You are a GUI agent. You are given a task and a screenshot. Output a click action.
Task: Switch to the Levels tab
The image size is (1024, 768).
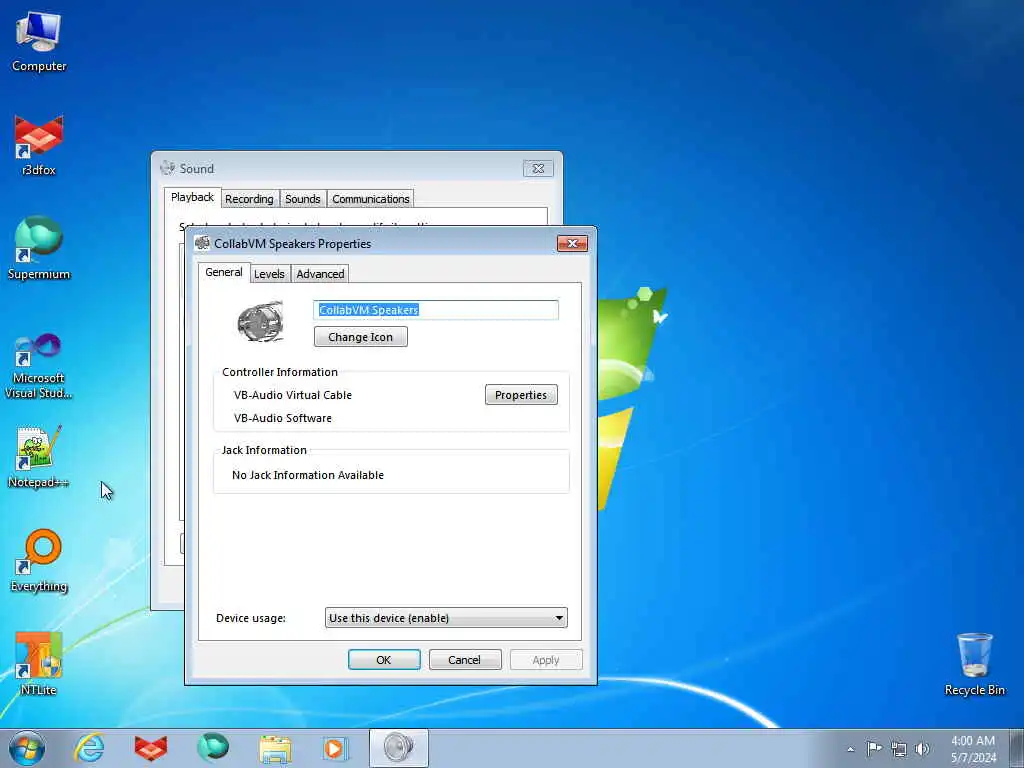(x=269, y=274)
